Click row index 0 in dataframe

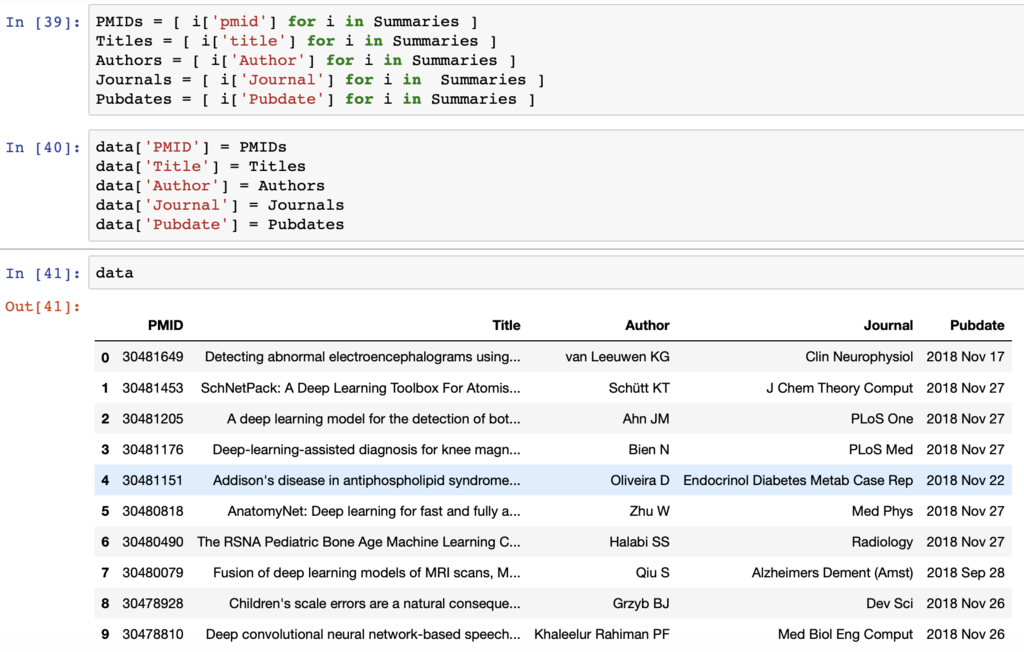105,357
